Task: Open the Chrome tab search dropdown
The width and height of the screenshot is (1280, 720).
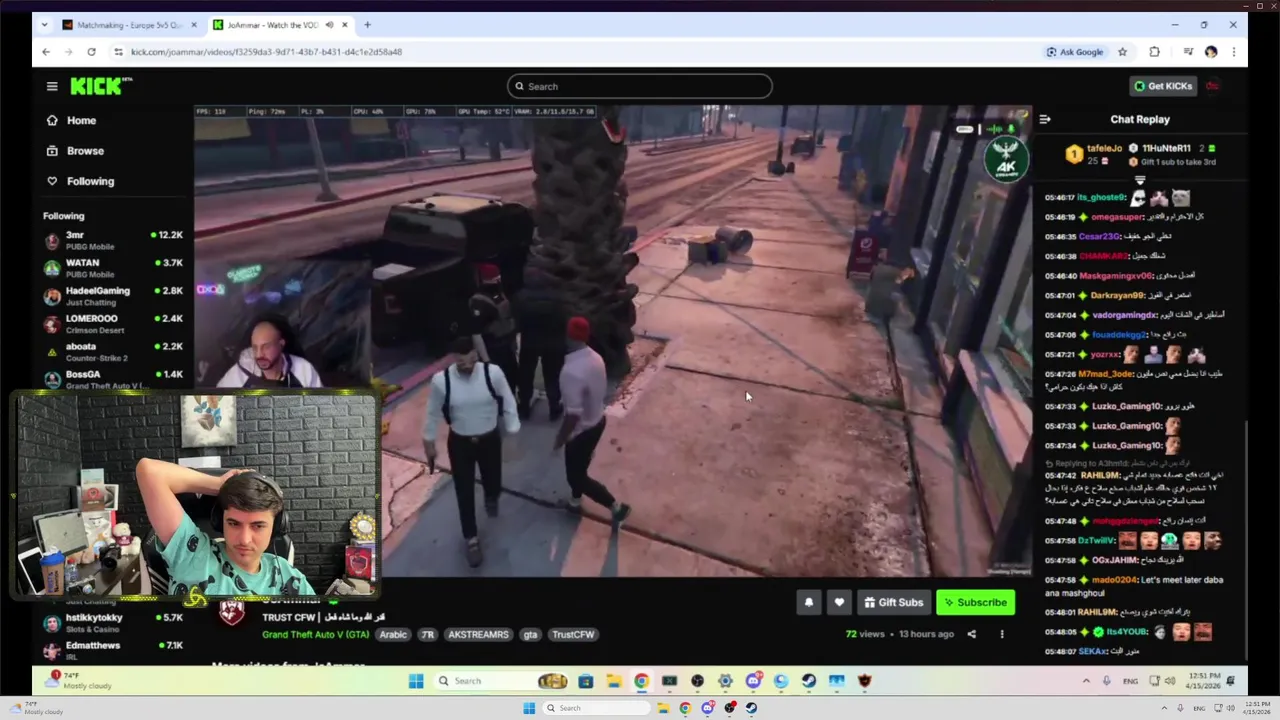Action: pyautogui.click(x=43, y=24)
